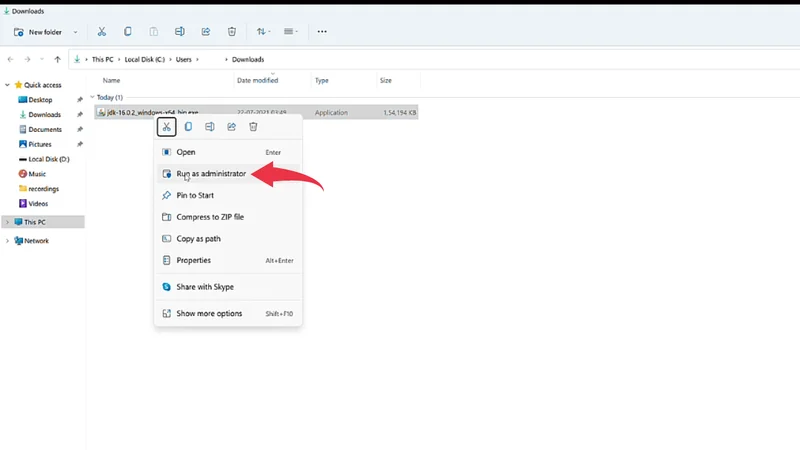
Task: Open the Sort options dropdown
Action: coord(263,31)
